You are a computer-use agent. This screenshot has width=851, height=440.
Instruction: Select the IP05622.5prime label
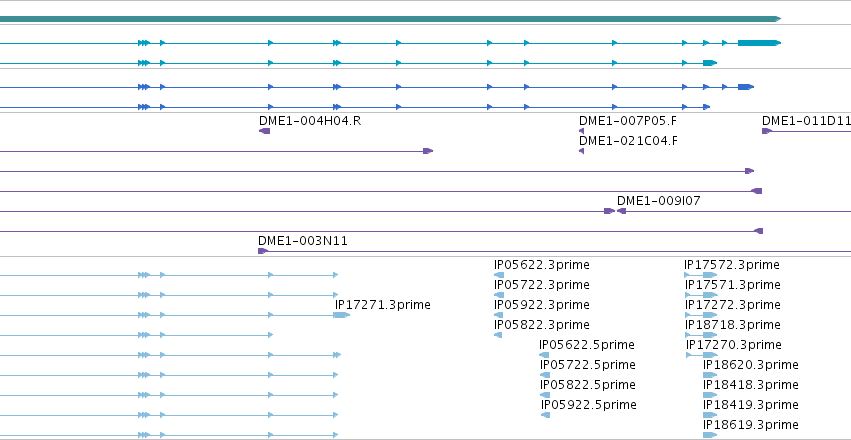[x=587, y=345]
